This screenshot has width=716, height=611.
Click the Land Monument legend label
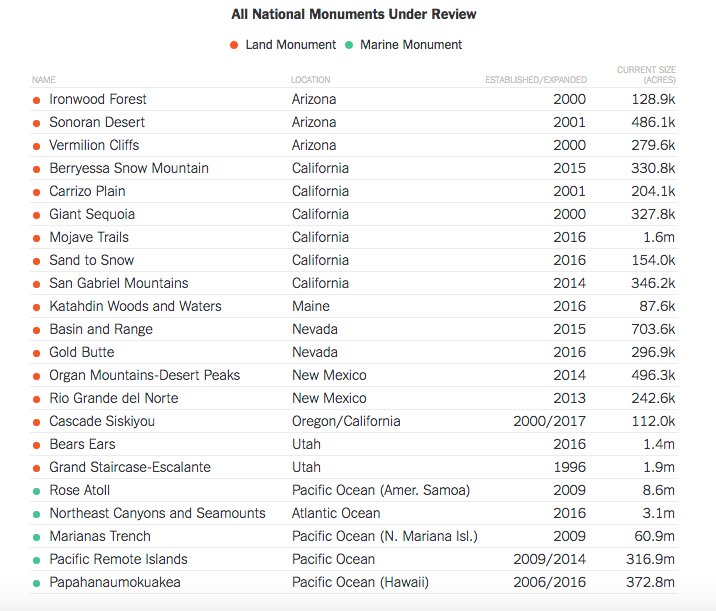(x=290, y=45)
